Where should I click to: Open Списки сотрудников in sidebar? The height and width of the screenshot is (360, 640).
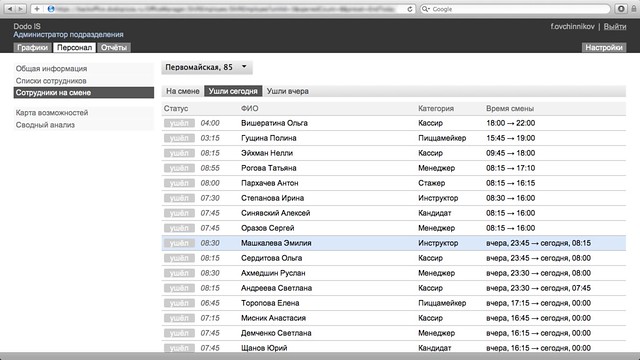pyautogui.click(x=51, y=81)
